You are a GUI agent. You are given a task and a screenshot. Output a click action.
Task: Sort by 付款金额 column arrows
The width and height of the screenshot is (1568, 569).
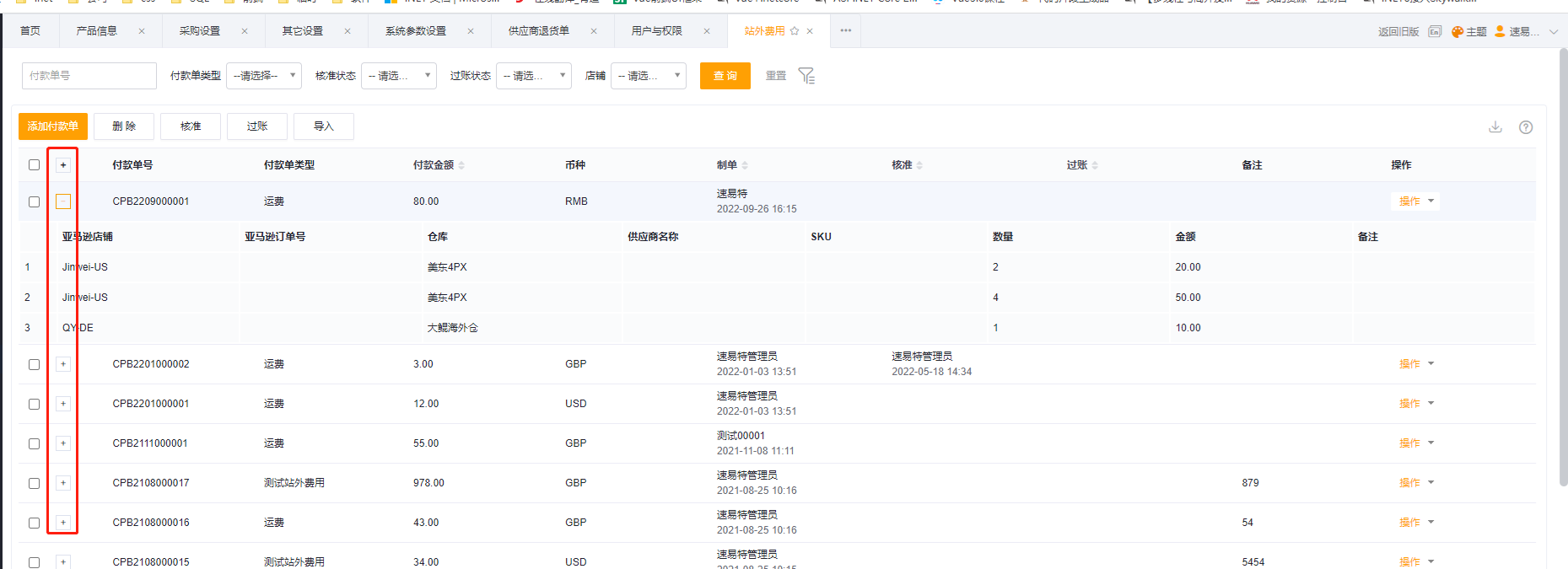tap(461, 165)
